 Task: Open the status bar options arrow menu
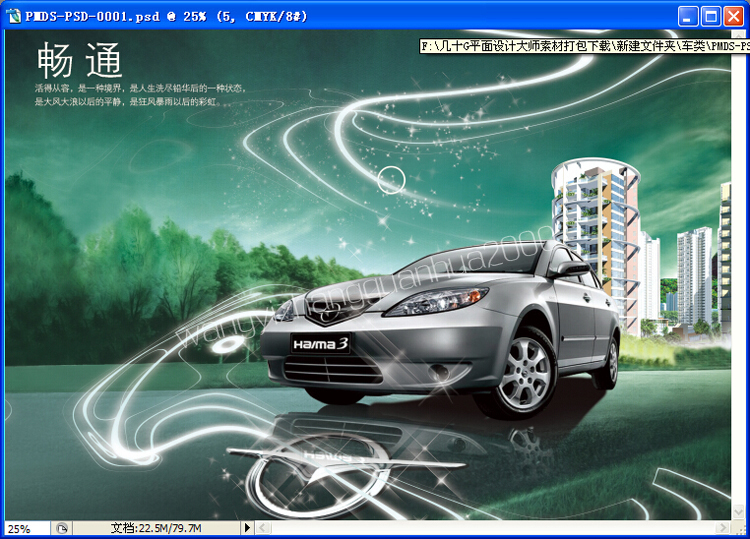point(247,528)
